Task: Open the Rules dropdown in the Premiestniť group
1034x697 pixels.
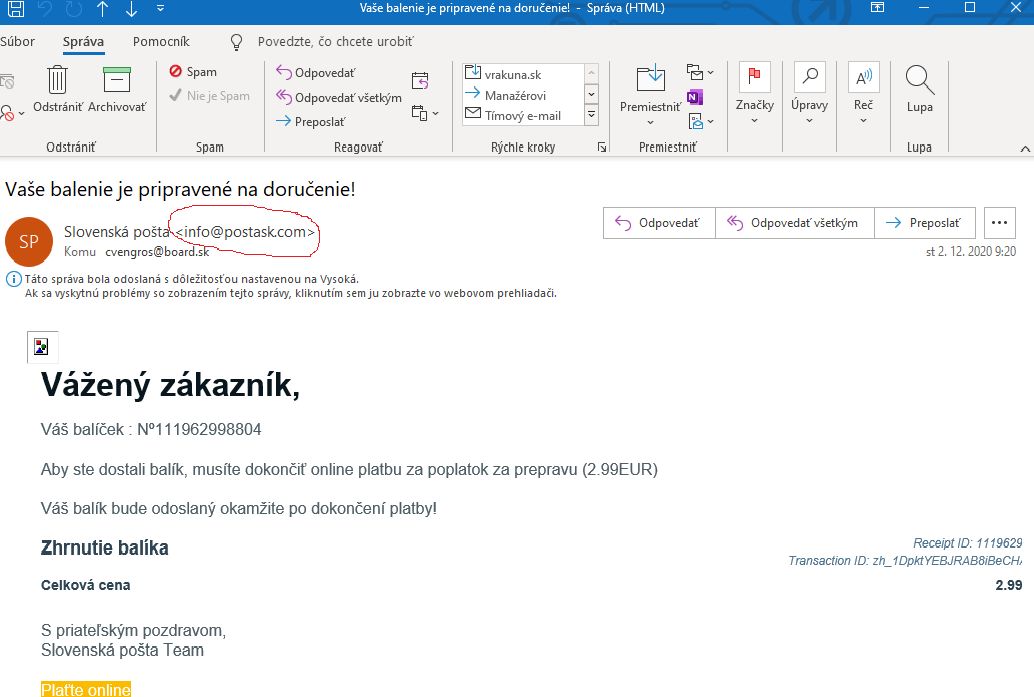Action: click(x=699, y=71)
